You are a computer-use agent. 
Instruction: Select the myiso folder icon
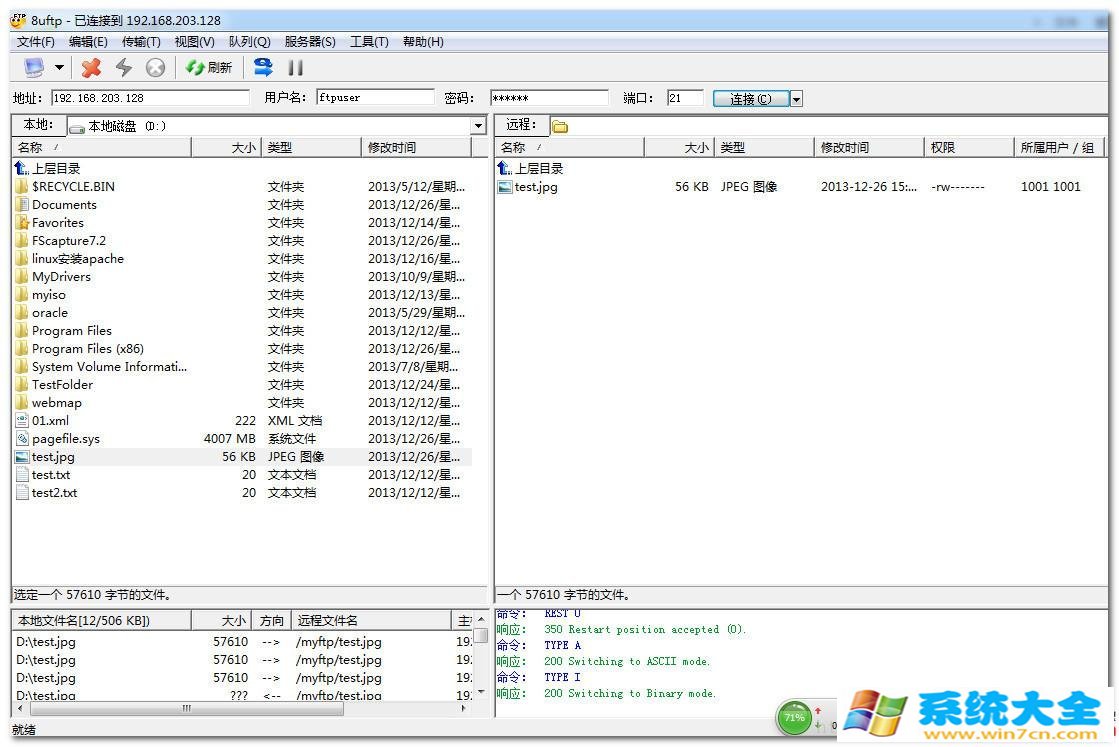(x=22, y=295)
